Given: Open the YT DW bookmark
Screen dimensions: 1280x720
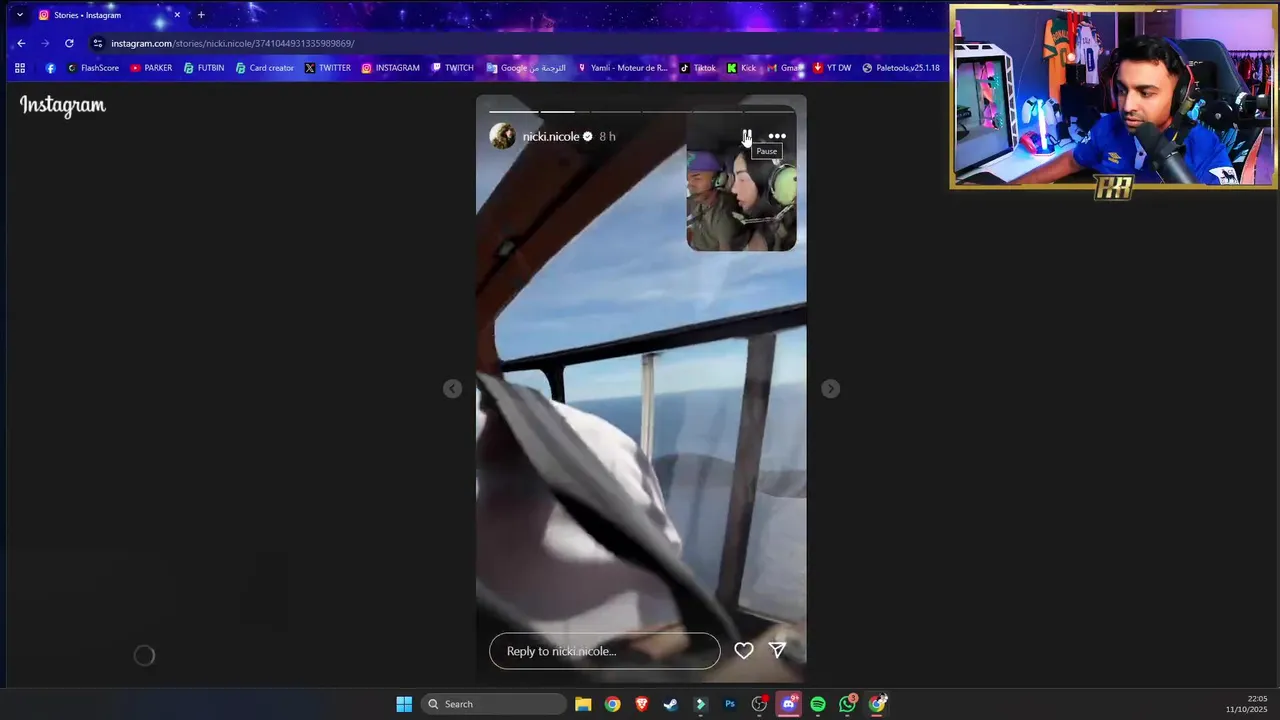Looking at the screenshot, I should 832,68.
